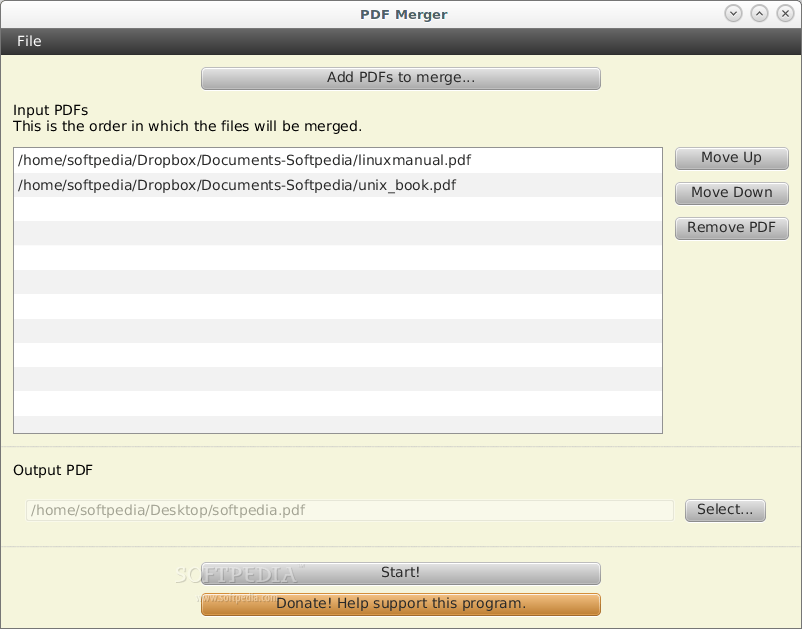Close the PDF Merger window
This screenshot has height=629, width=802.
[784, 13]
